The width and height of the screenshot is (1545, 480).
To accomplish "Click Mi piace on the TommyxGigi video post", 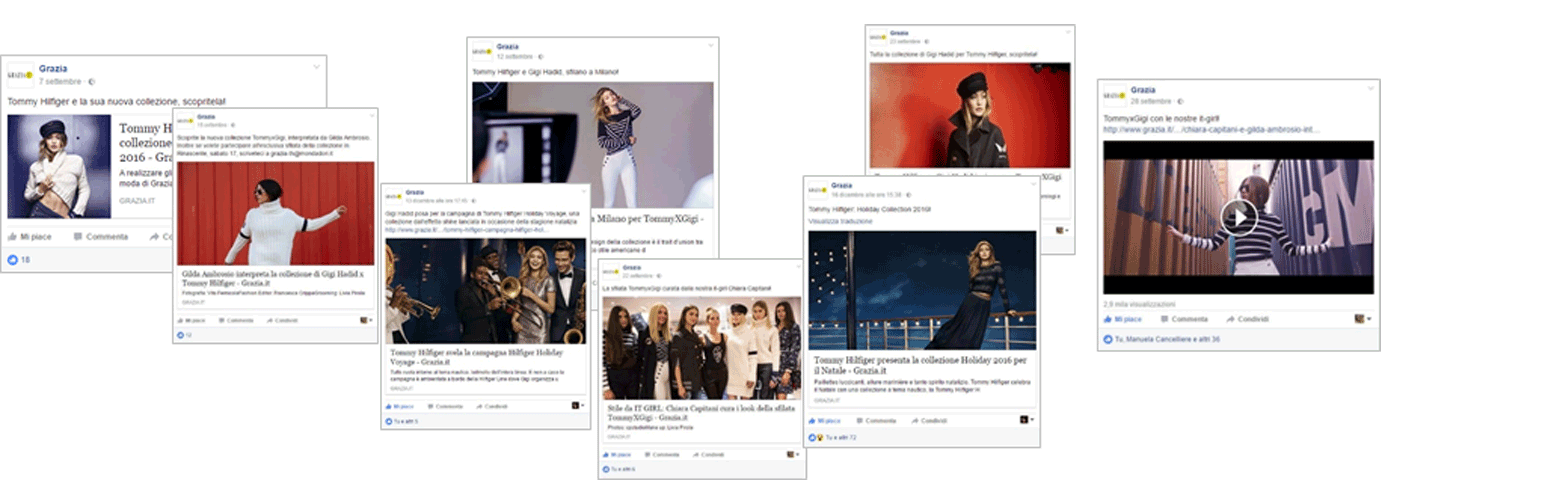I will tap(1123, 319).
